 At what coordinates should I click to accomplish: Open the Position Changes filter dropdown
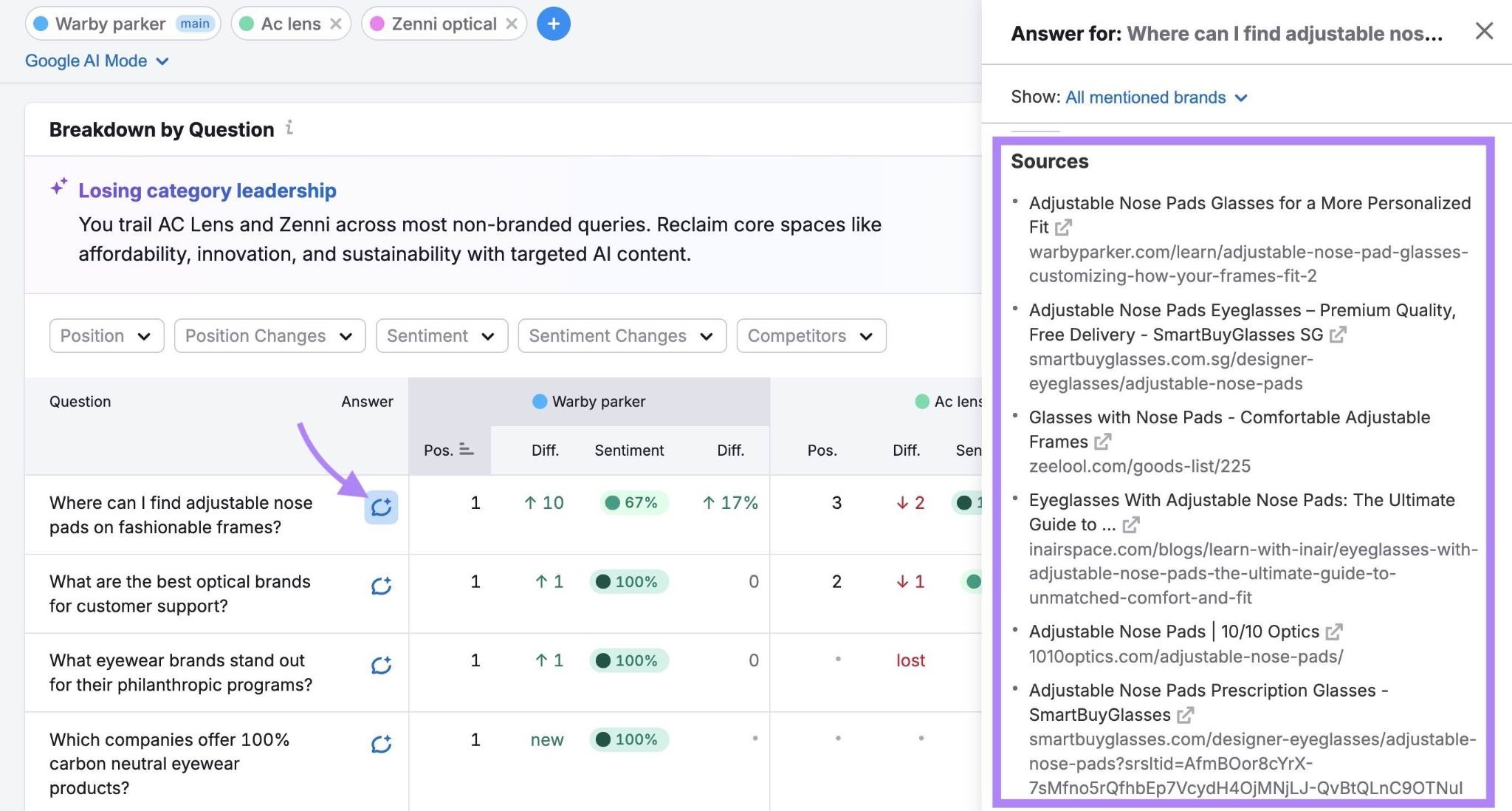pyautogui.click(x=270, y=335)
